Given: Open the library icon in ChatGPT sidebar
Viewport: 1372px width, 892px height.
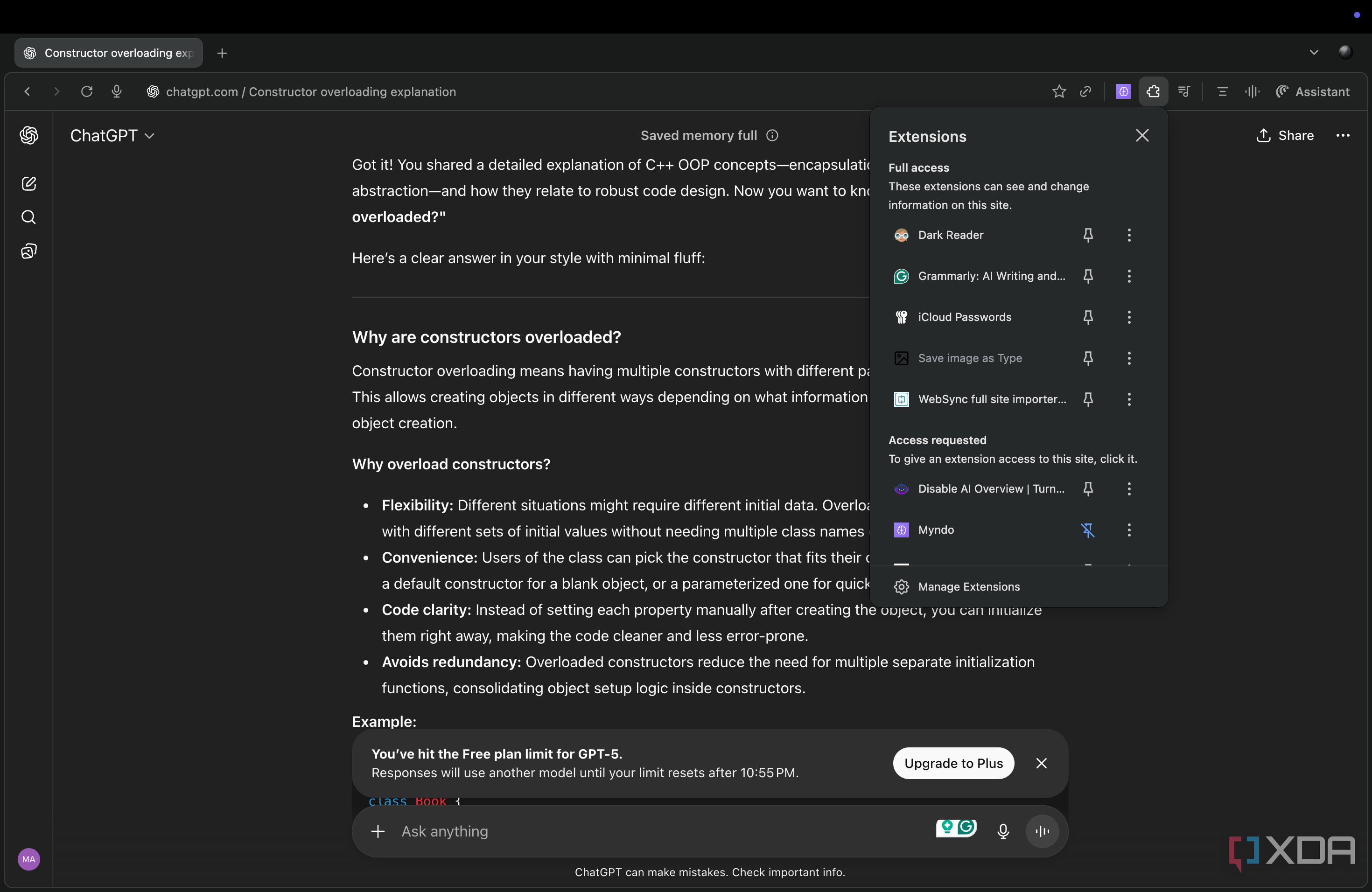Looking at the screenshot, I should click(29, 251).
